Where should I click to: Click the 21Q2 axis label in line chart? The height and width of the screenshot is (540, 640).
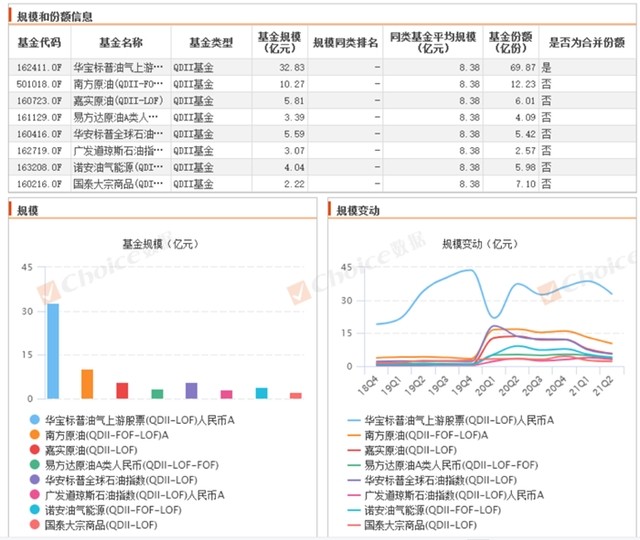coord(603,385)
